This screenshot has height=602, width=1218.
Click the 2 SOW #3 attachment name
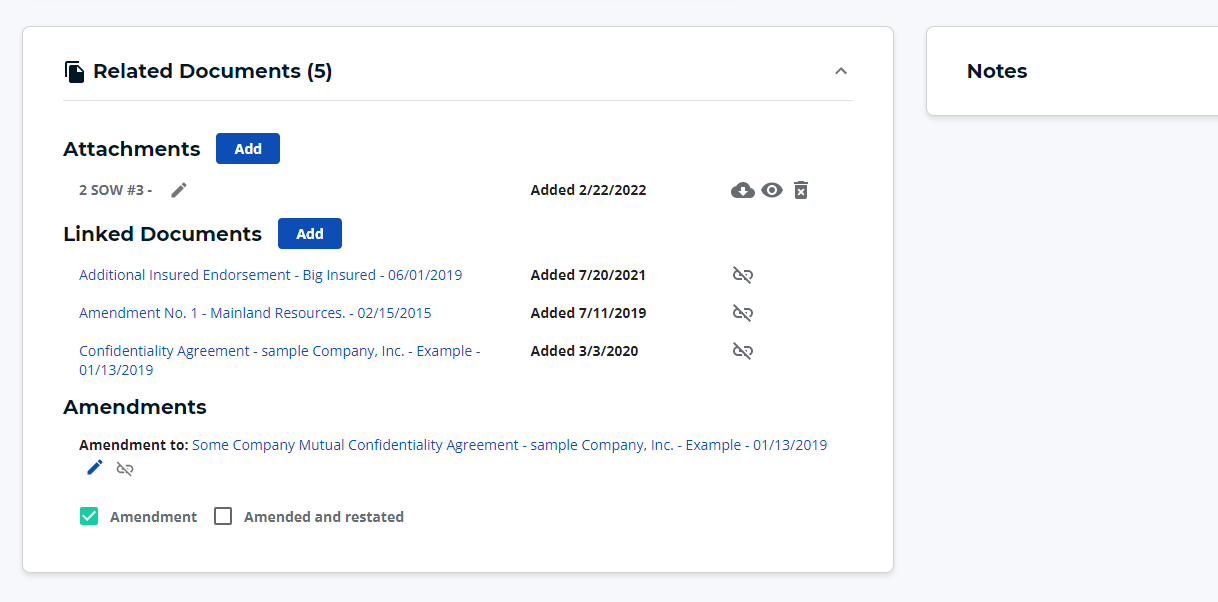pyautogui.click(x=116, y=190)
